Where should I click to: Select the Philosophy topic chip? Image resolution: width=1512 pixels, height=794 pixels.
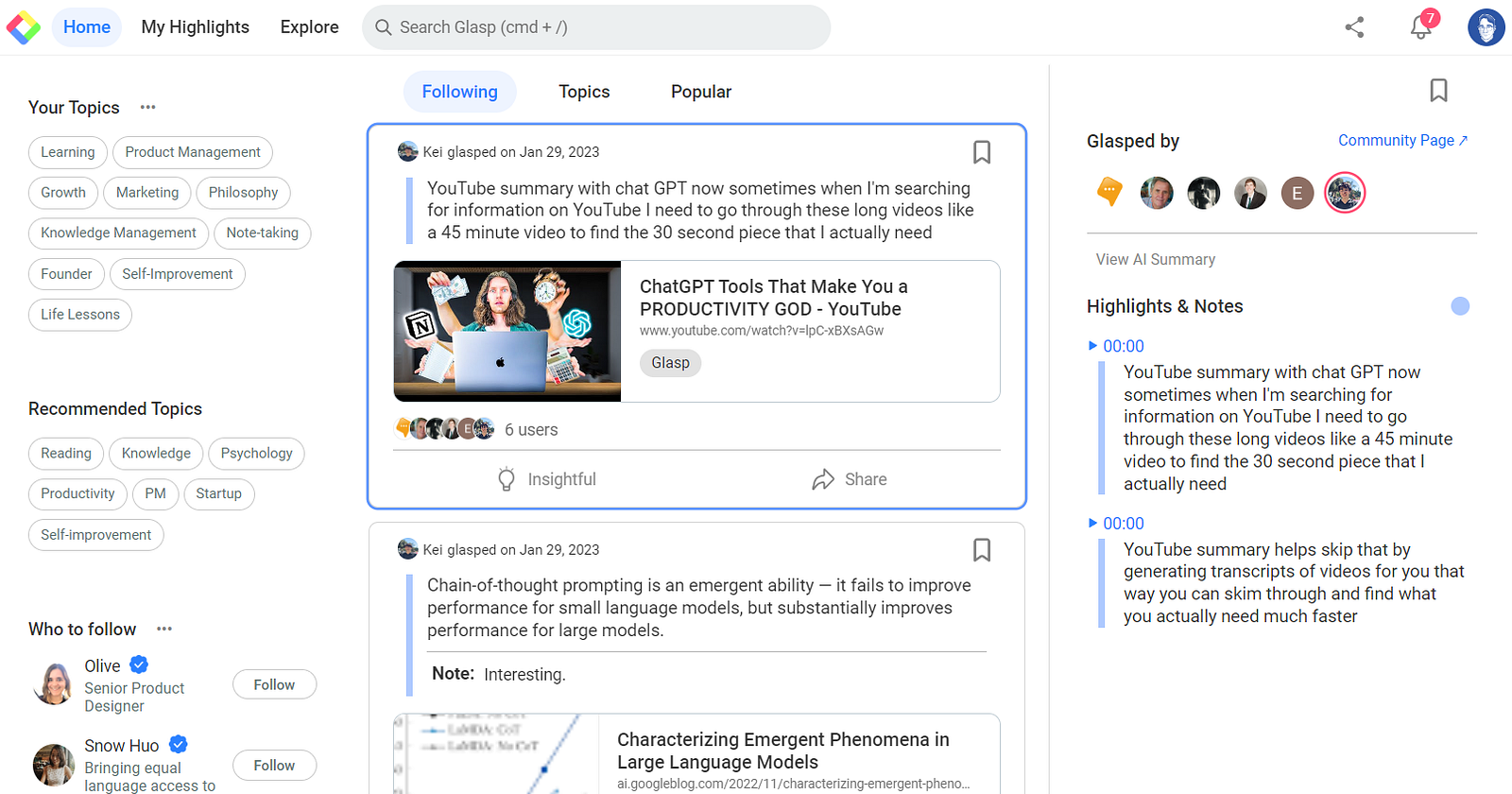244,193
